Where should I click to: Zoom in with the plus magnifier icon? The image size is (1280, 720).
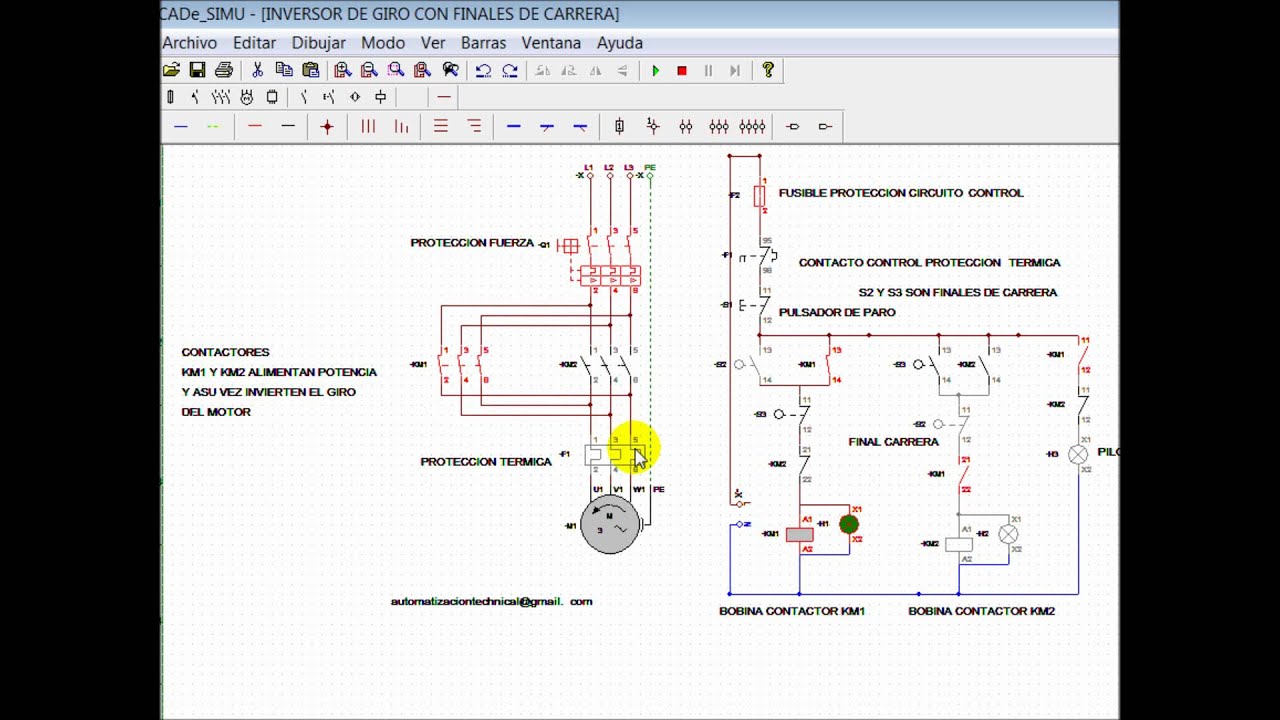[343, 70]
